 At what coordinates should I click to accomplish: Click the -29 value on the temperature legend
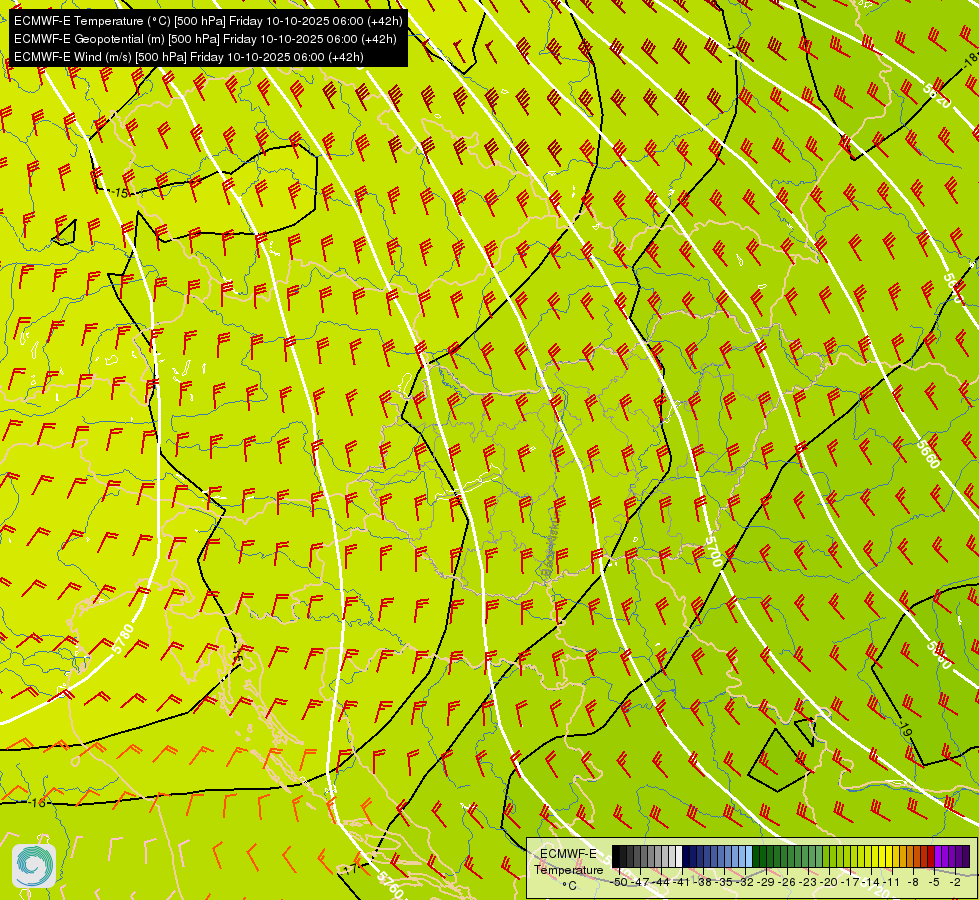[766, 882]
